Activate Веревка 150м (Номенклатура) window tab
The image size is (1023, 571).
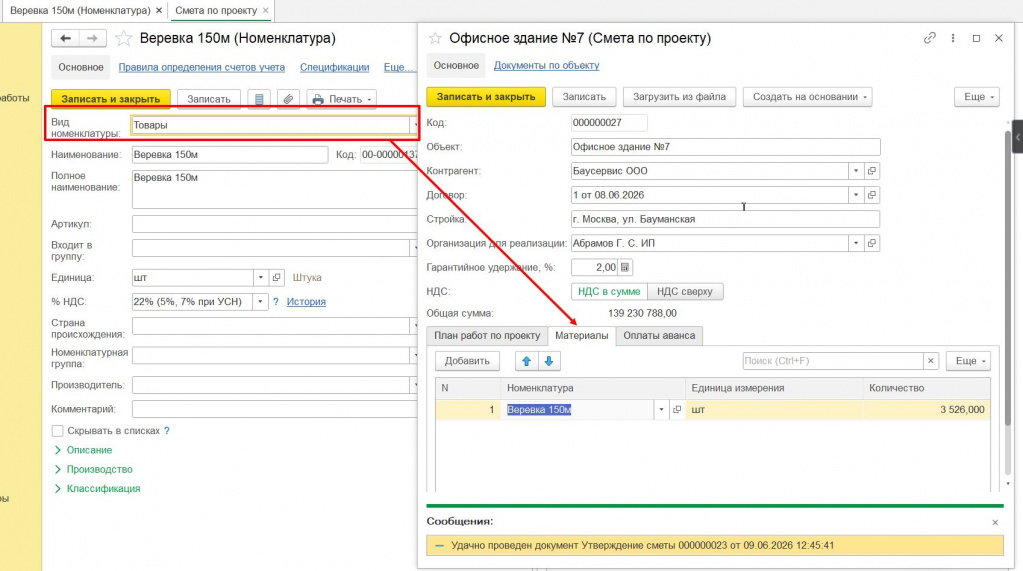[80, 10]
